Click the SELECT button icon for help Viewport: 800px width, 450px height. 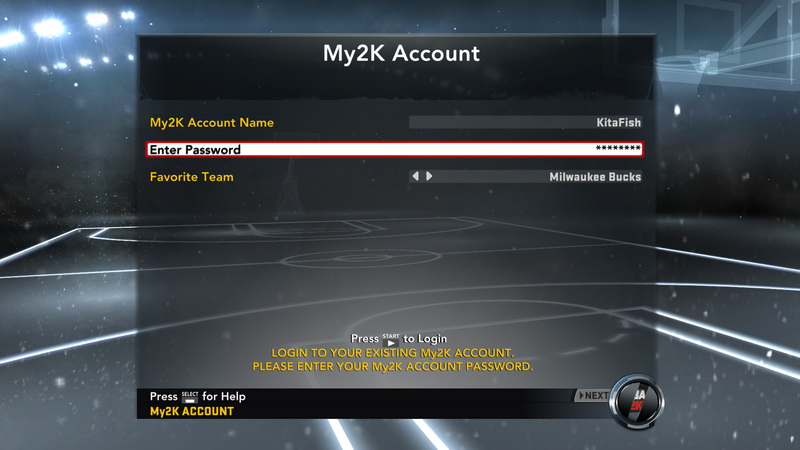[x=190, y=397]
